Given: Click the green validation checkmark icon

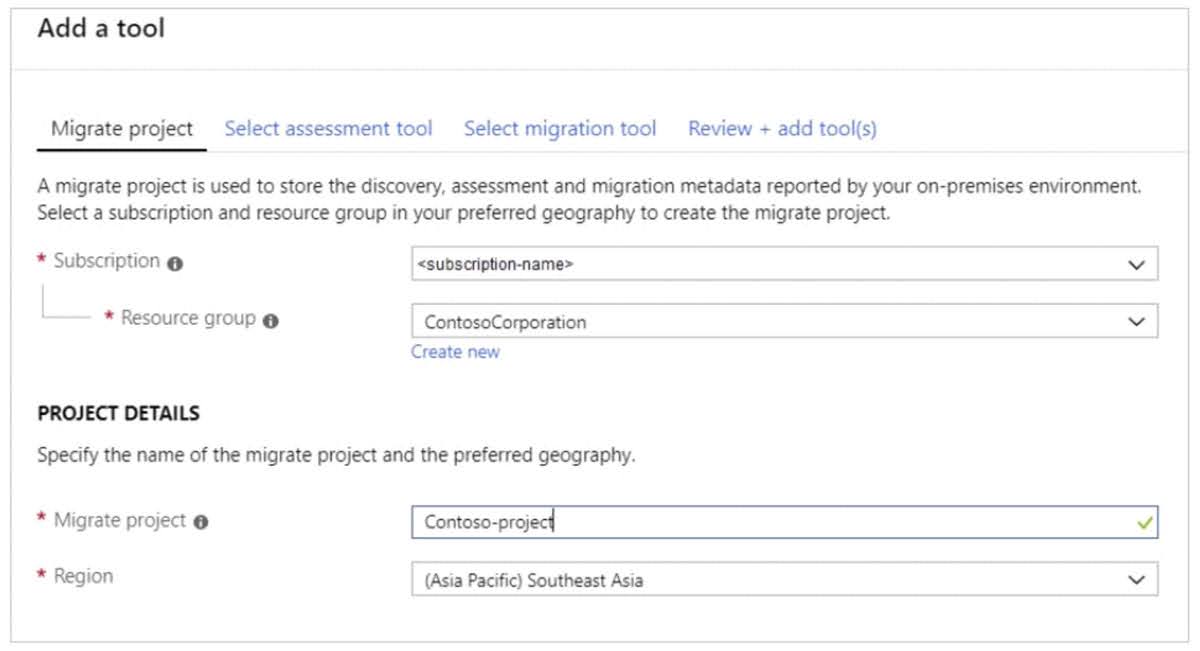Looking at the screenshot, I should [x=1145, y=522].
